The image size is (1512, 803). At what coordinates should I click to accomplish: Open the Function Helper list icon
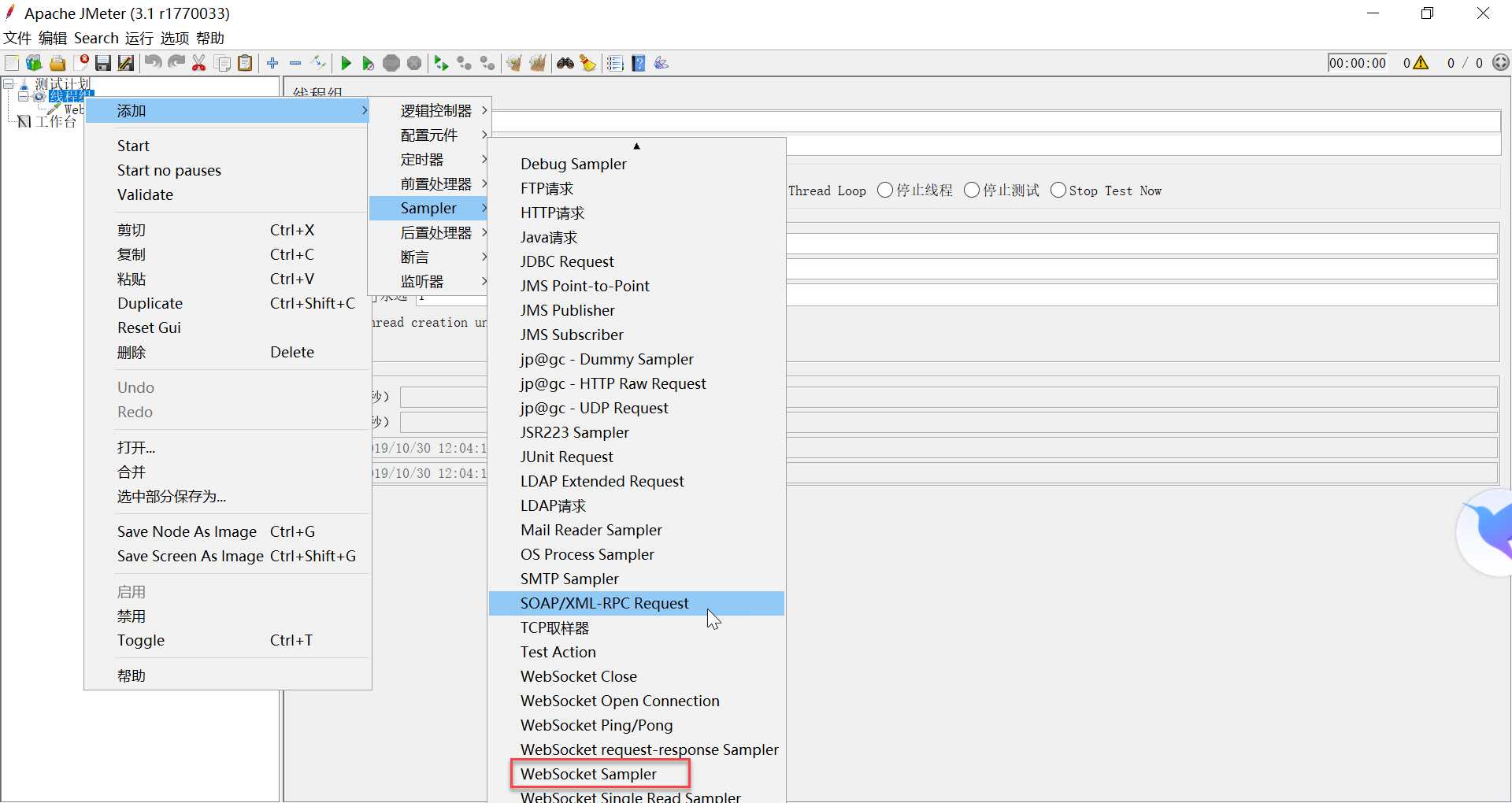(615, 63)
